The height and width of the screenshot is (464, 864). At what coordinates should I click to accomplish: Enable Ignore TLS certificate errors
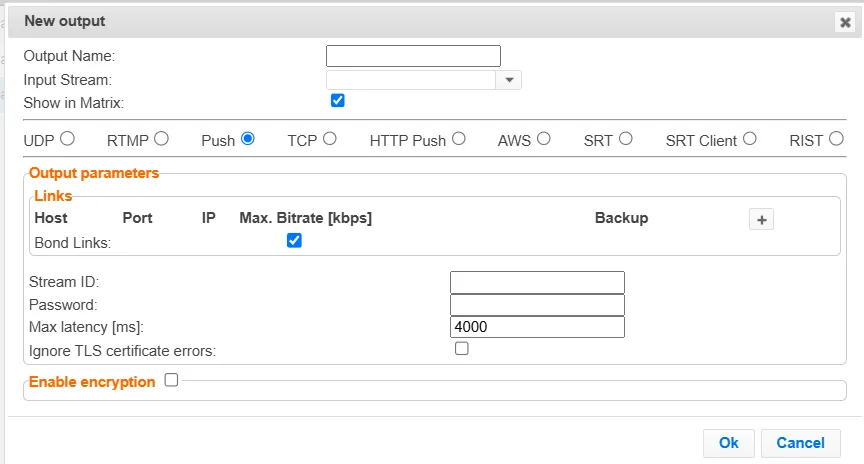coord(461,349)
